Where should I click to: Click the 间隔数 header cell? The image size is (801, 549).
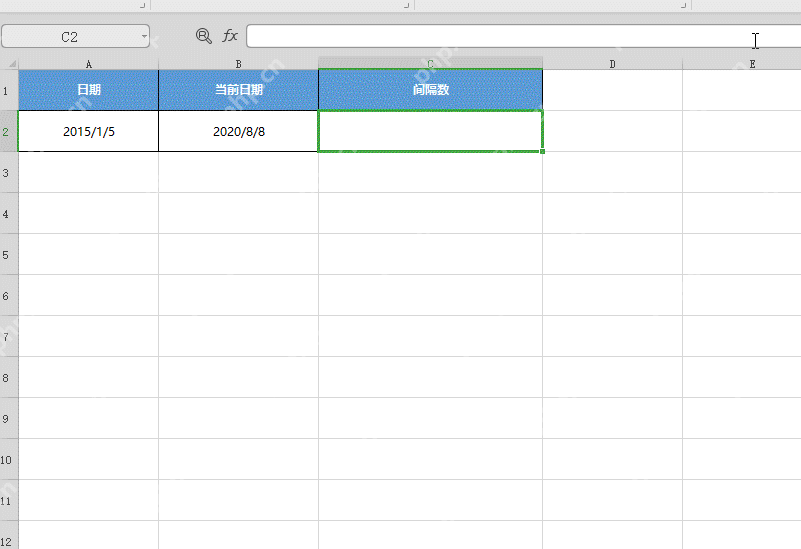click(x=430, y=90)
